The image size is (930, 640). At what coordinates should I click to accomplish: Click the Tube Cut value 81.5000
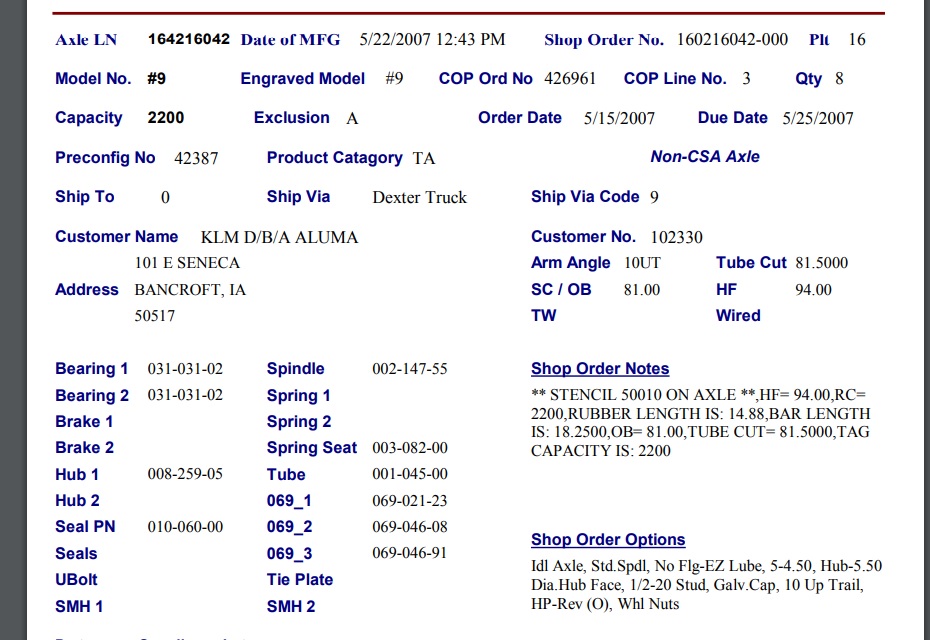click(821, 263)
